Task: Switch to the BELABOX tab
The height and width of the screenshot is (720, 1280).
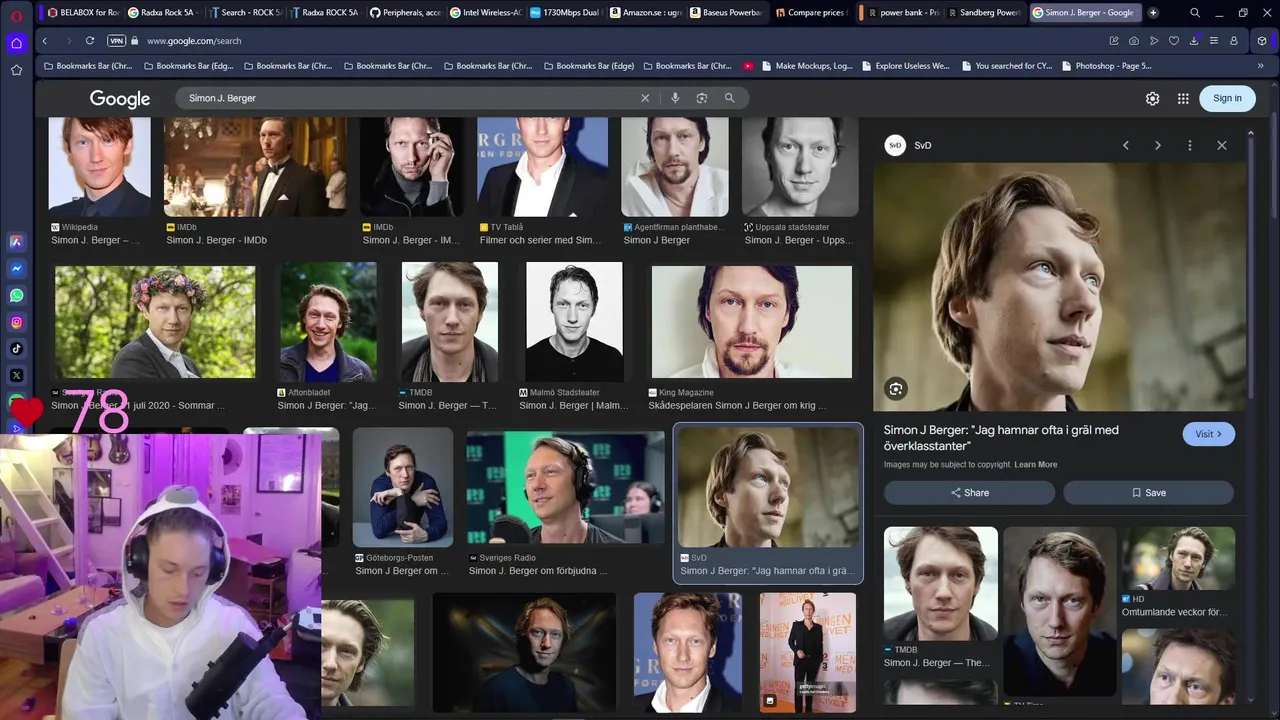Action: point(82,13)
